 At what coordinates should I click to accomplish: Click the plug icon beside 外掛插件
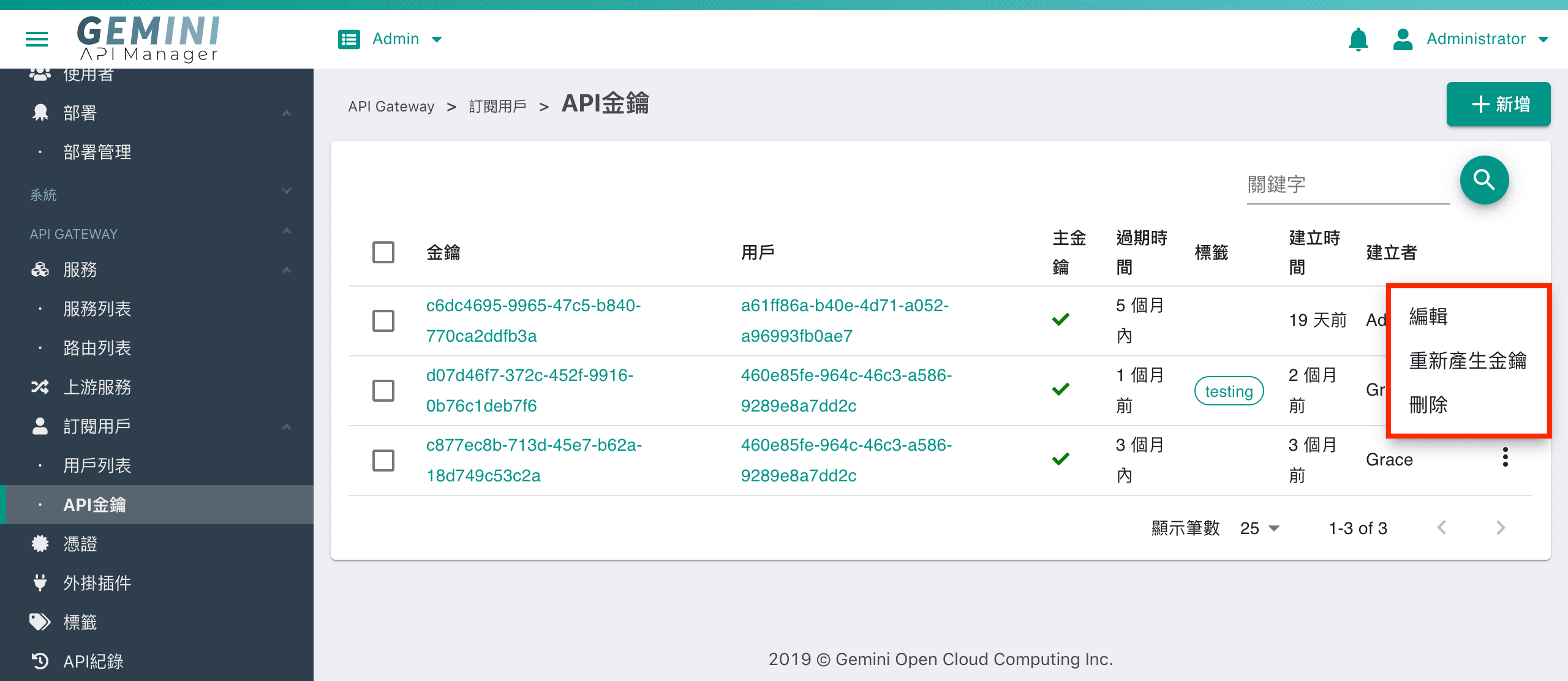coord(40,583)
